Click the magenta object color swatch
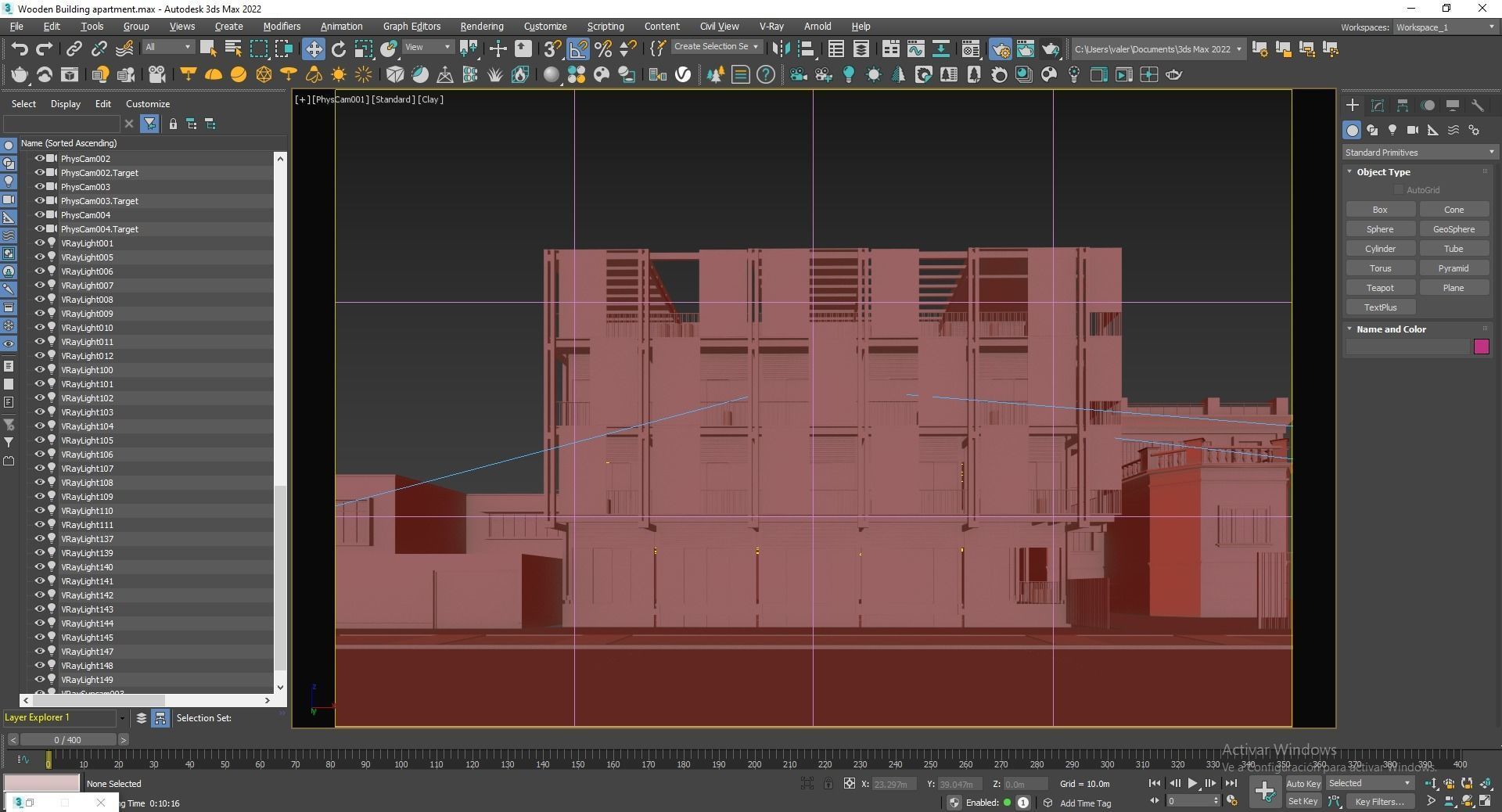Viewport: 1502px width, 812px height. (1481, 347)
